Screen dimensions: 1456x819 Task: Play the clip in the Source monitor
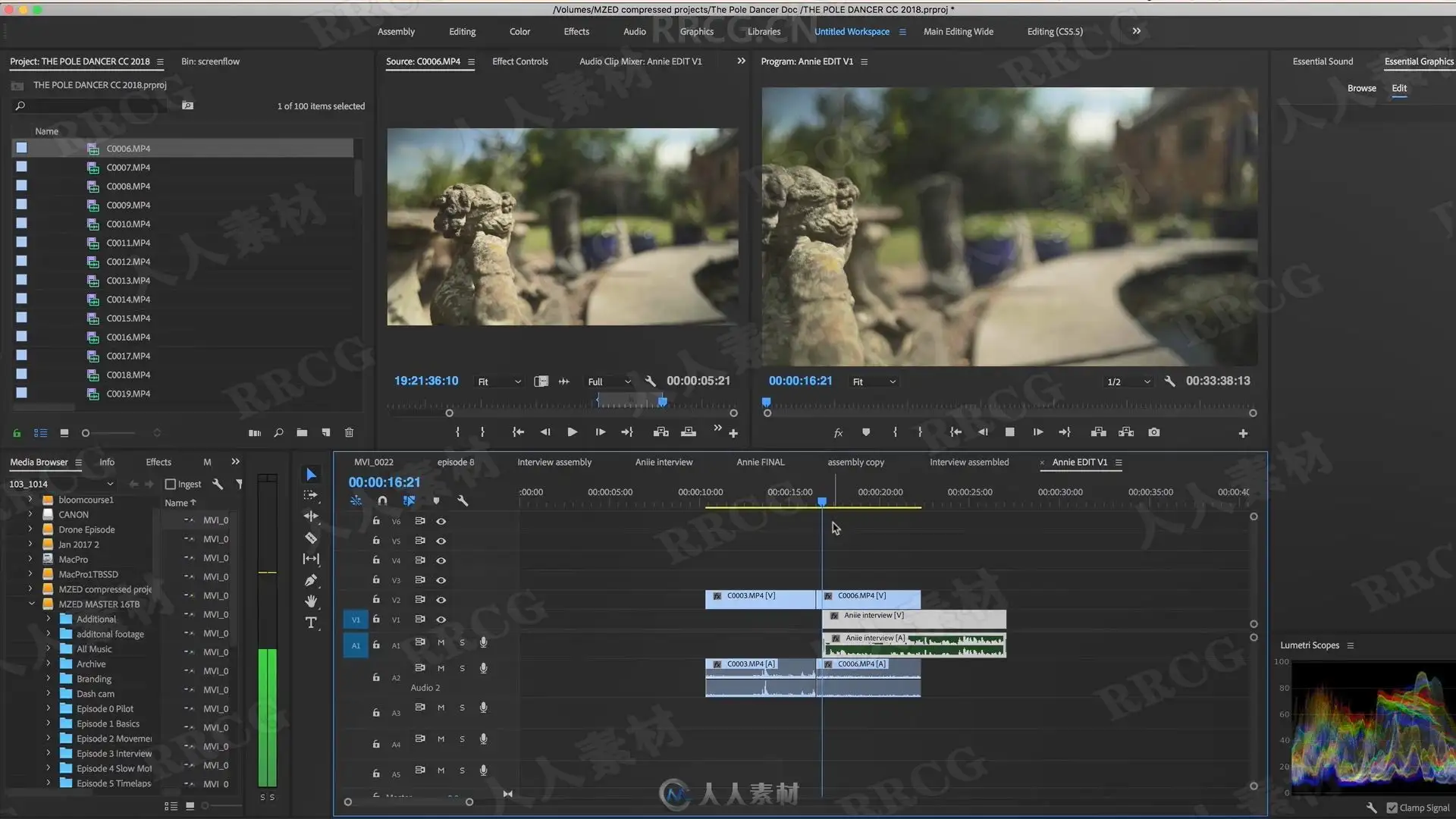tap(572, 432)
